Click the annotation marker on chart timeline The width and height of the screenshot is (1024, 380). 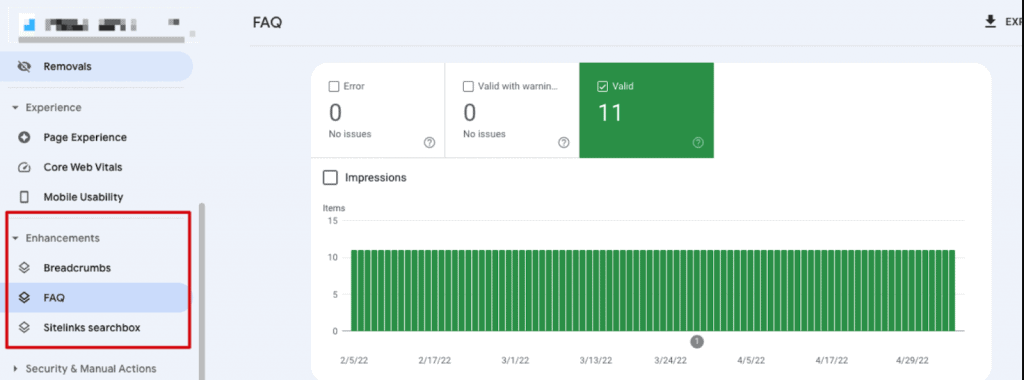pyautogui.click(x=697, y=341)
